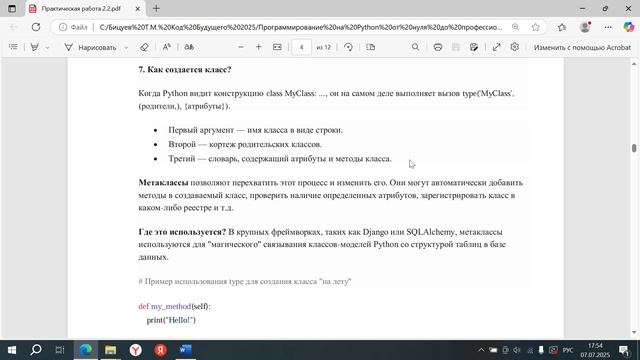The height and width of the screenshot is (360, 640).
Task: Click the Файл site info indicator
Action: (73, 27)
